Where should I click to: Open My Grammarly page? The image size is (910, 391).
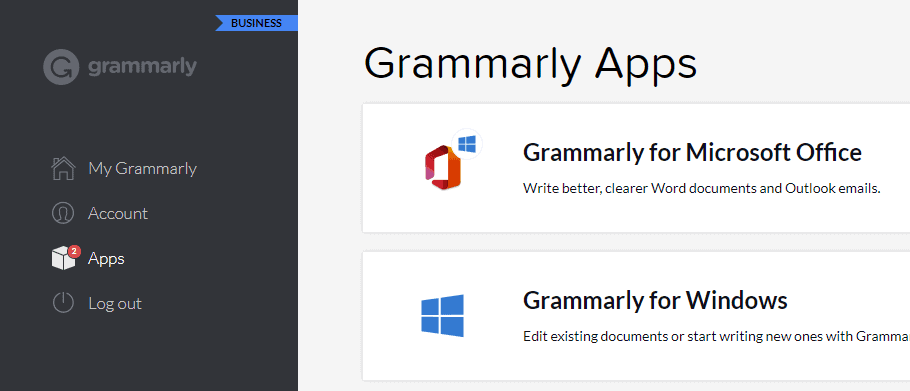point(142,168)
